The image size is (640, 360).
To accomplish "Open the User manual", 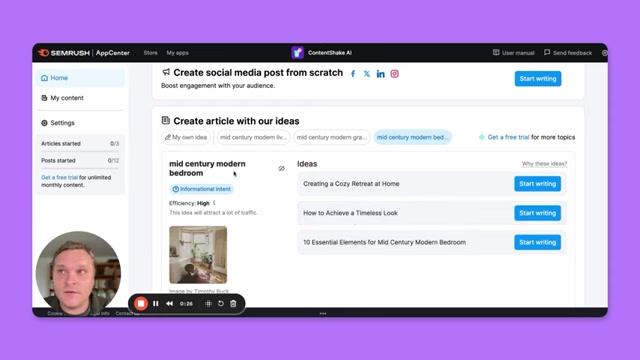I will click(513, 53).
